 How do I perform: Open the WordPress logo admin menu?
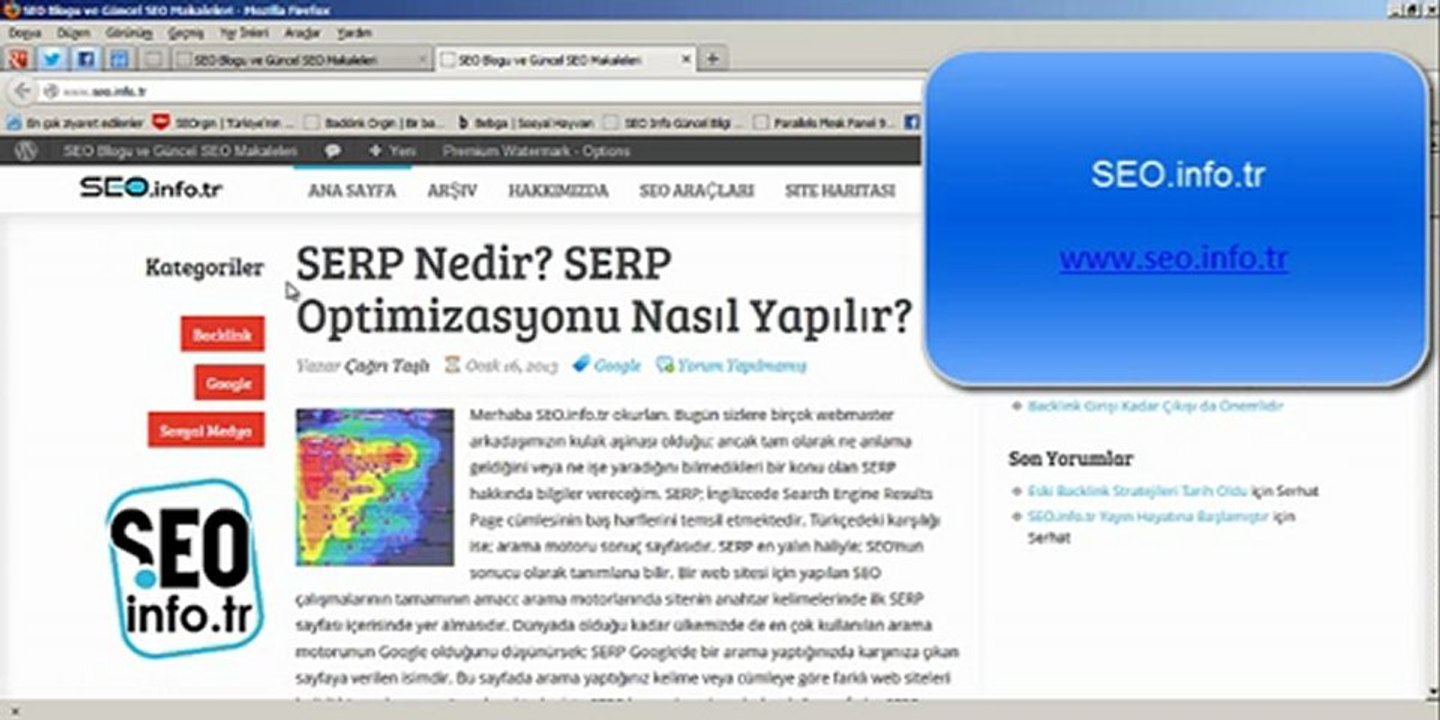tap(27, 151)
